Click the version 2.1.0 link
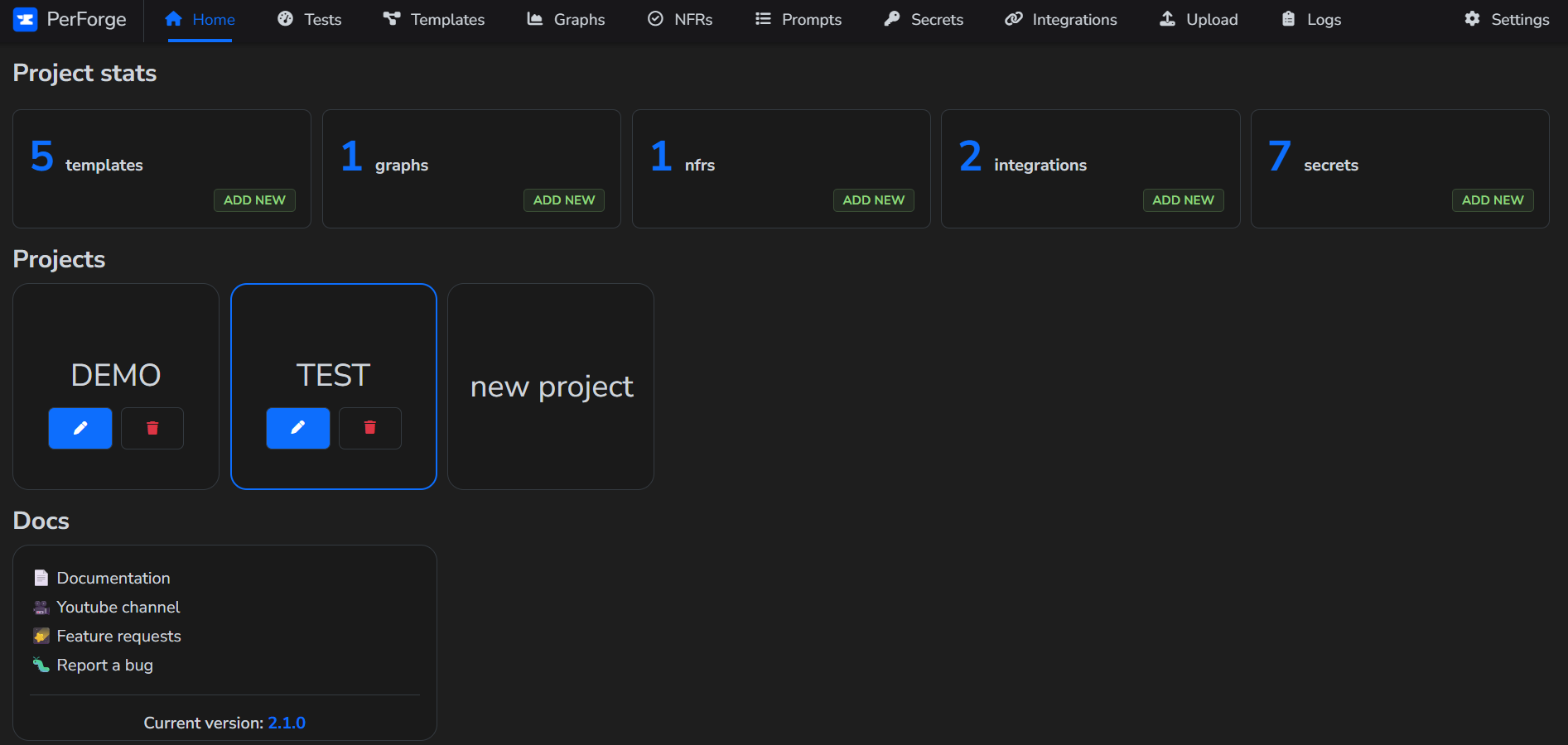This screenshot has height=745, width=1568. [287, 722]
